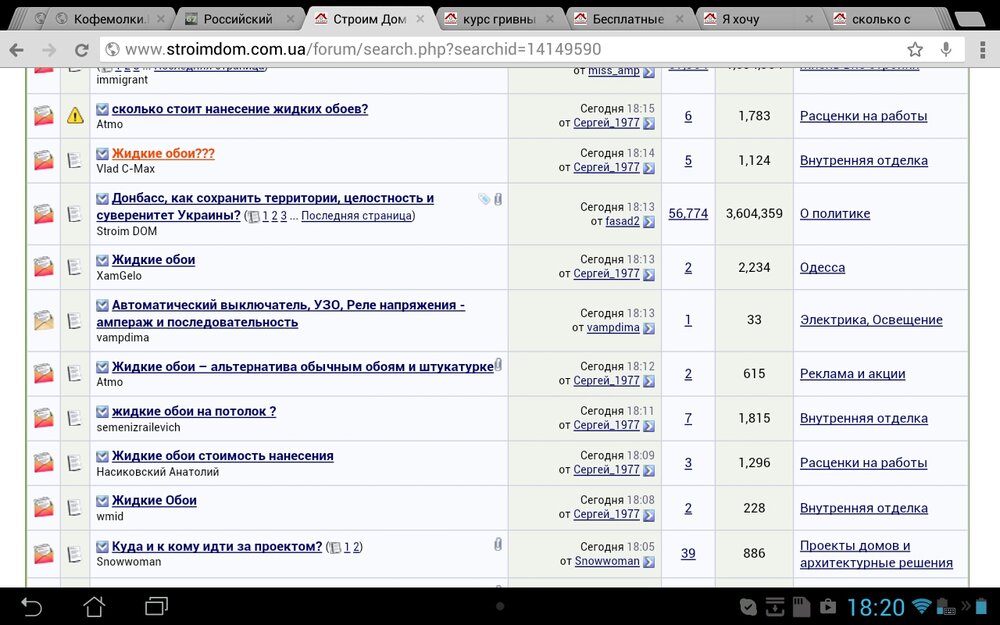Screen dimensions: 1000x625
Task: Open the Skype icon in the system tray
Action: (747, 605)
